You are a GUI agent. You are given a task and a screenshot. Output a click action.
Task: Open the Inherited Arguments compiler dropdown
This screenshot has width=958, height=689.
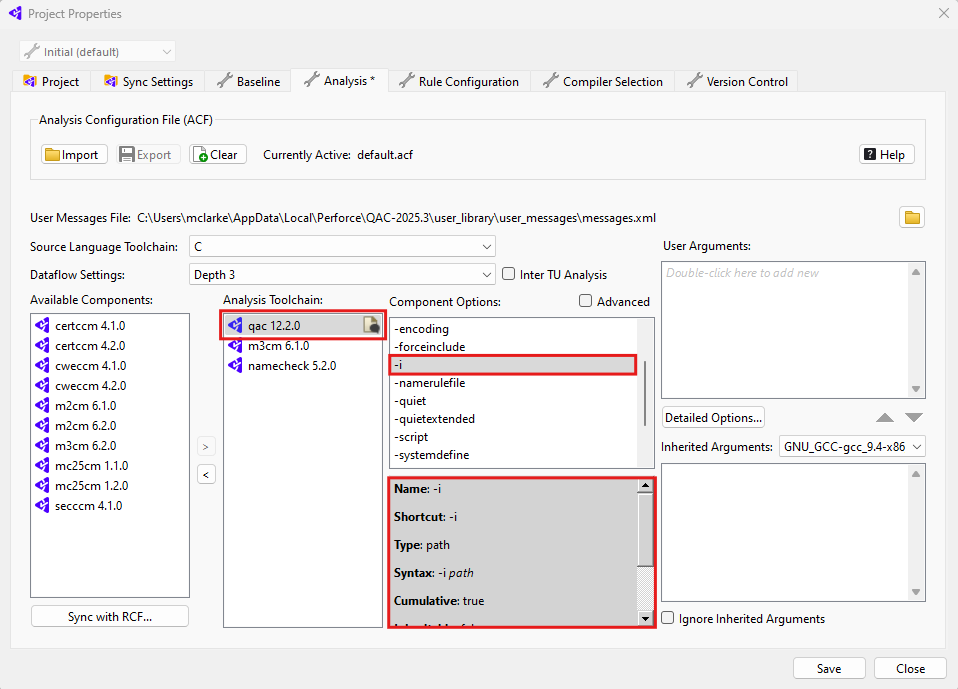pos(852,447)
